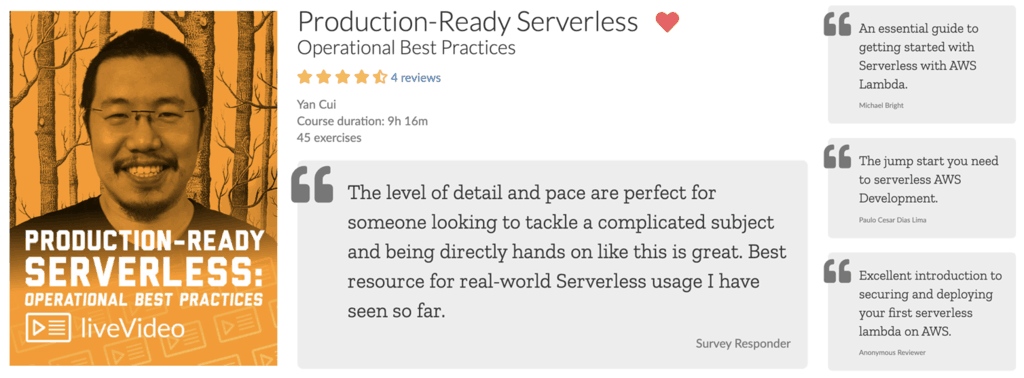The image size is (1024, 378).
Task: Click quote icon of Paulo Cesar review
Action: point(837,156)
